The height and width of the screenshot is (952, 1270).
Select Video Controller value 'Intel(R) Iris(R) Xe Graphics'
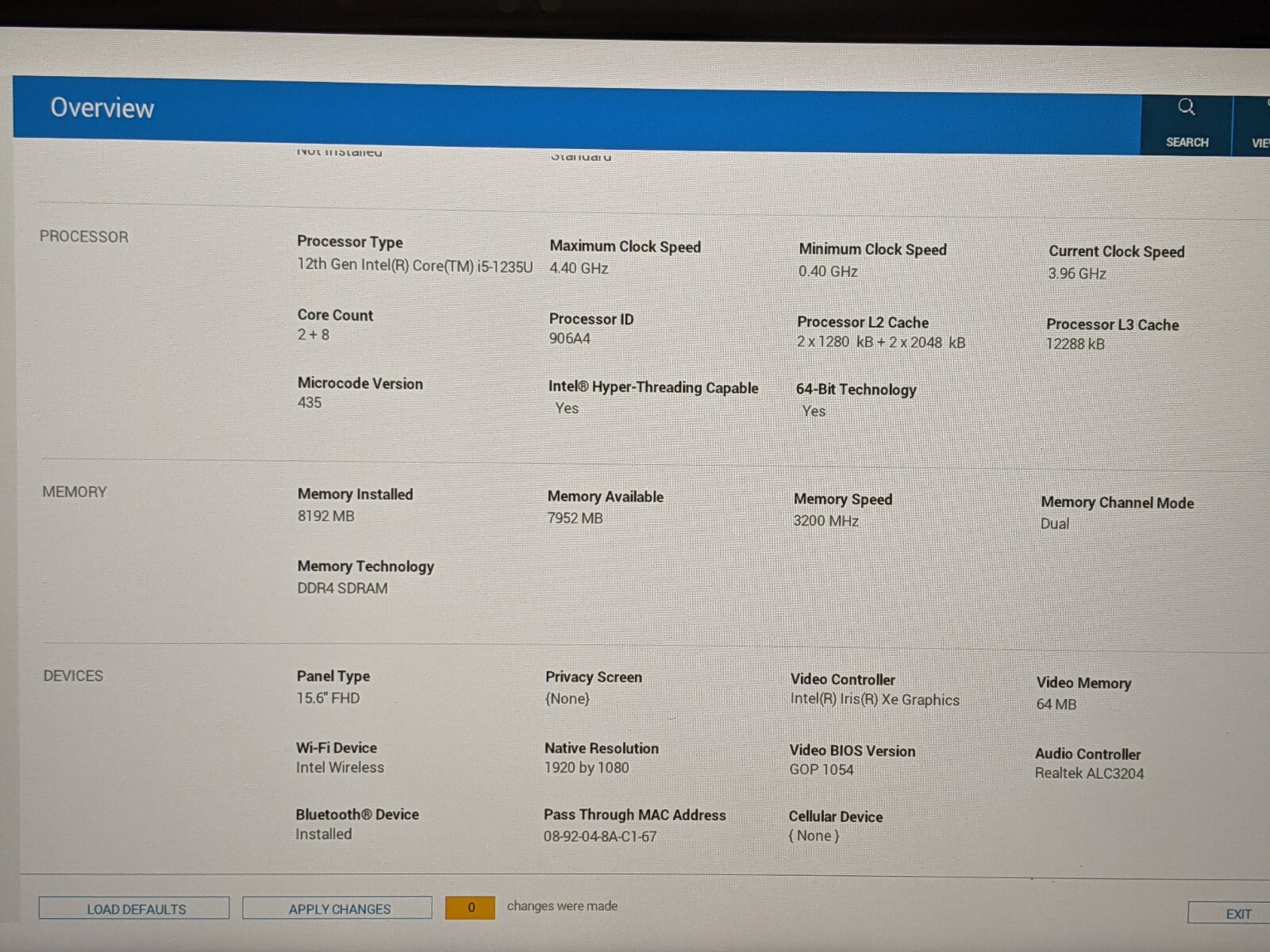(x=875, y=700)
